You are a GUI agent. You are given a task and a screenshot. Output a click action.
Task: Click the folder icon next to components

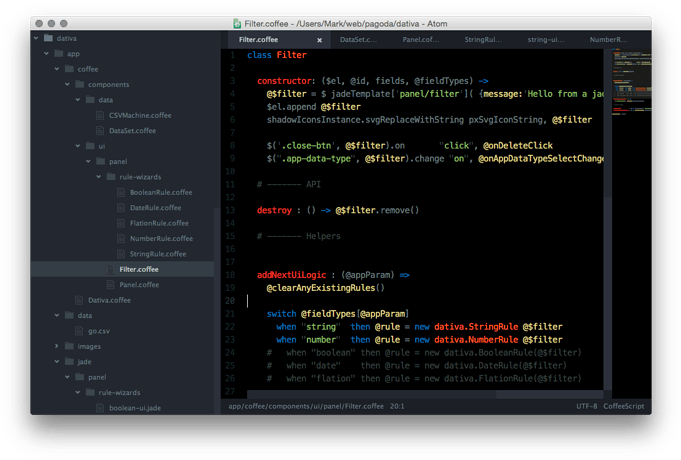pos(80,84)
